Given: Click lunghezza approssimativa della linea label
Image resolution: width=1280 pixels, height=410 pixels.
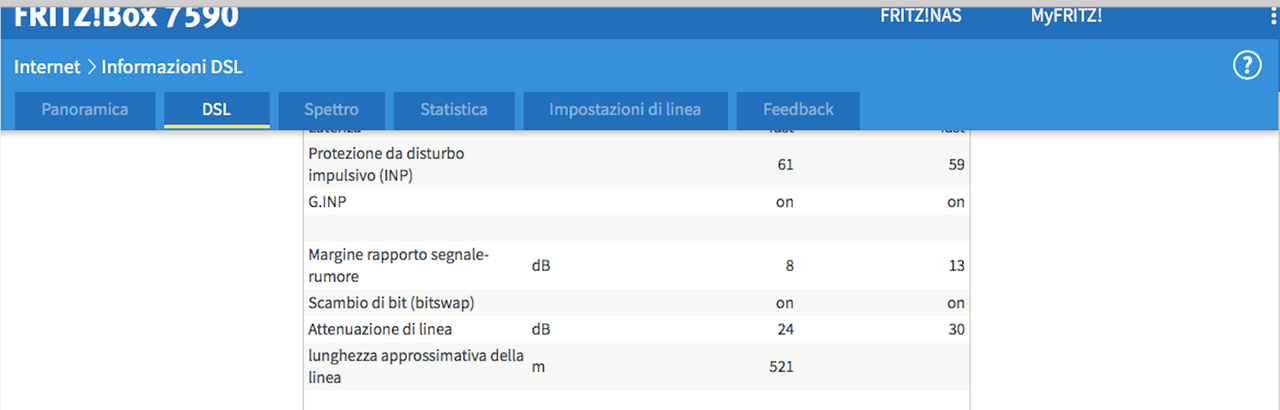Looking at the screenshot, I should click(x=415, y=367).
